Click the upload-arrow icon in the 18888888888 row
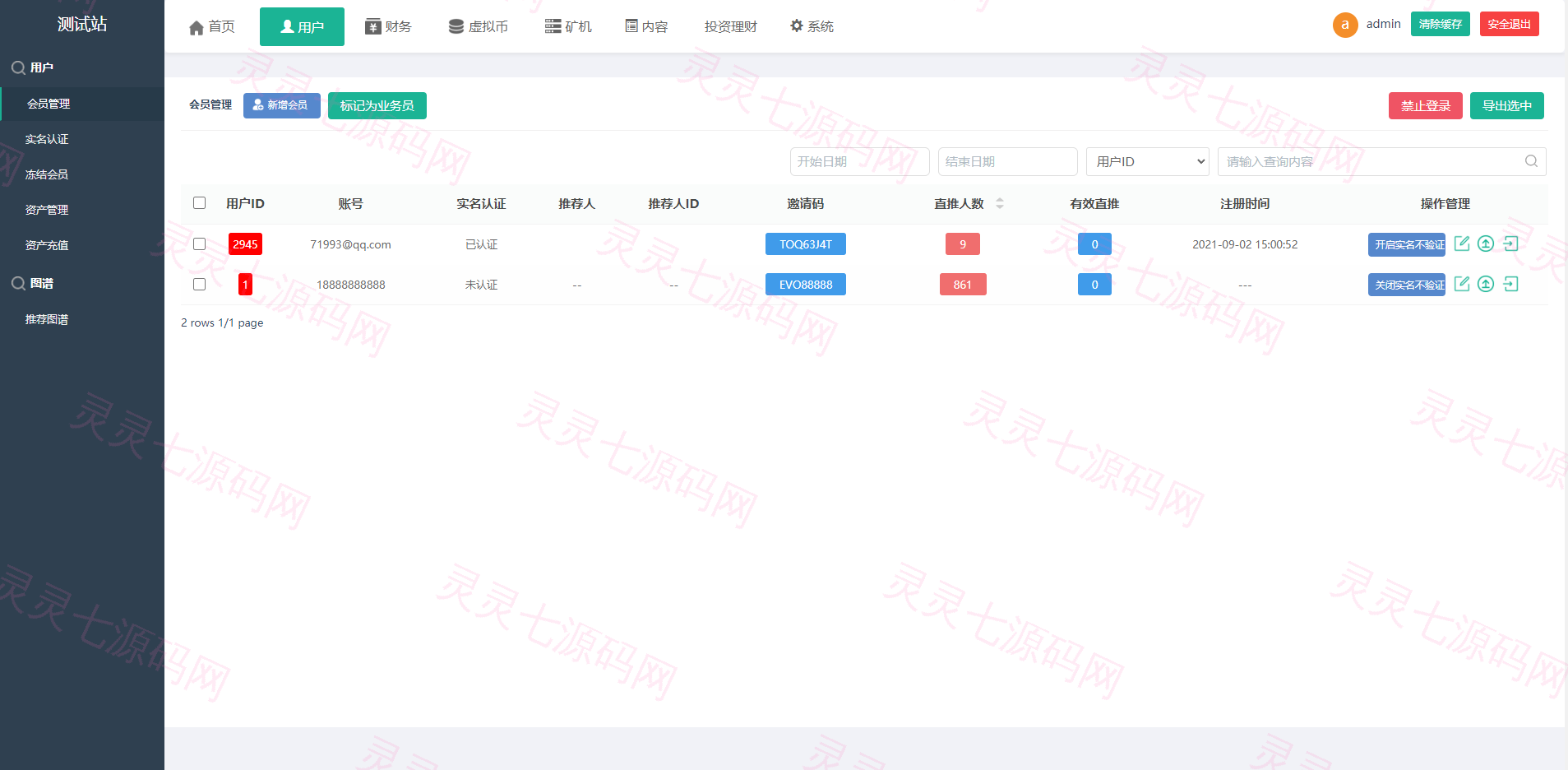 pos(1486,284)
